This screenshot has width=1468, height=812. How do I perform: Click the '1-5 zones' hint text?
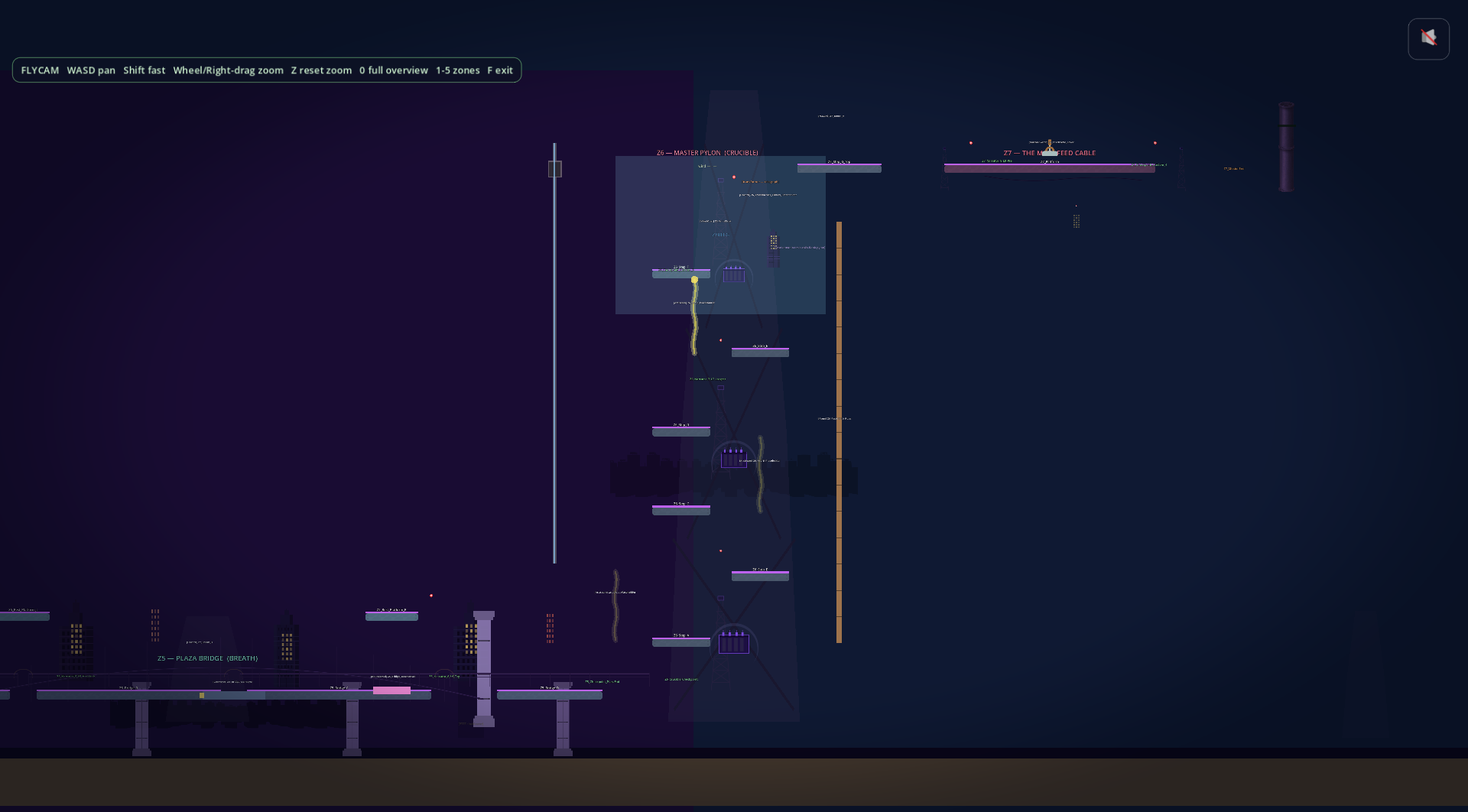click(x=458, y=70)
